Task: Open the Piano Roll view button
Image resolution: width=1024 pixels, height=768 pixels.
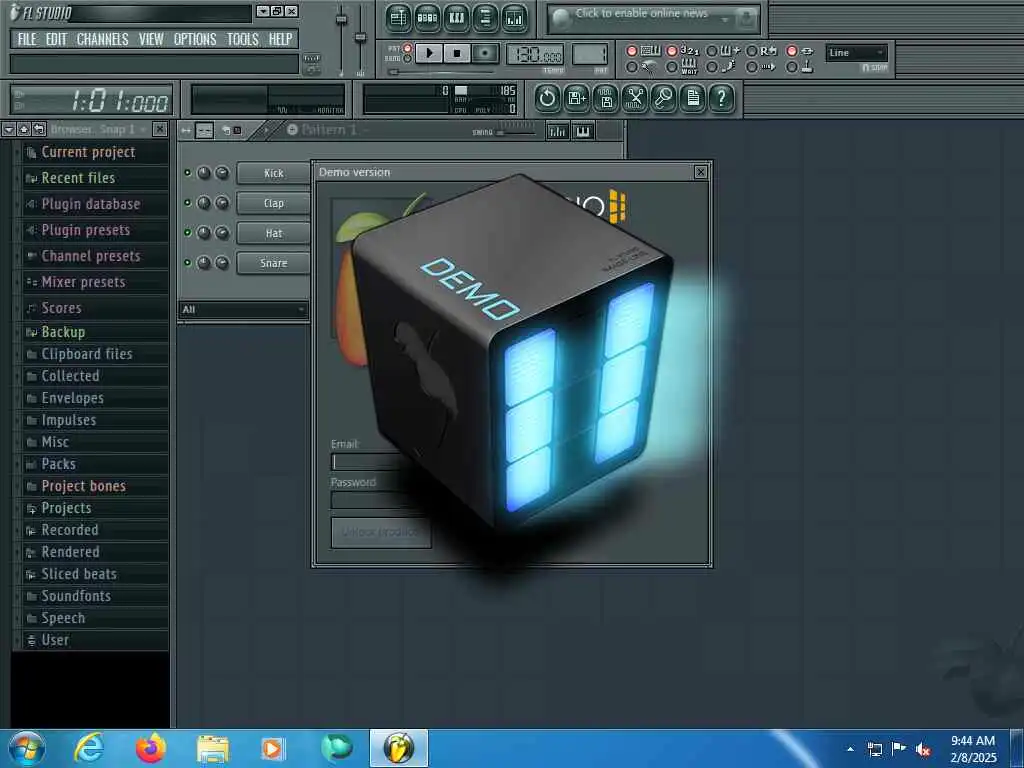Action: pos(456,18)
